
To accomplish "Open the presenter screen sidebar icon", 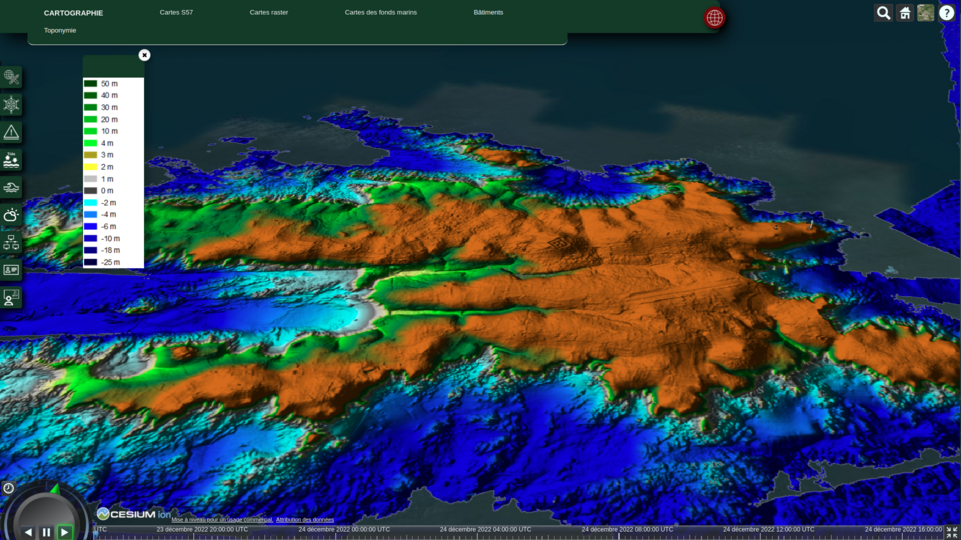I will pyautogui.click(x=11, y=298).
